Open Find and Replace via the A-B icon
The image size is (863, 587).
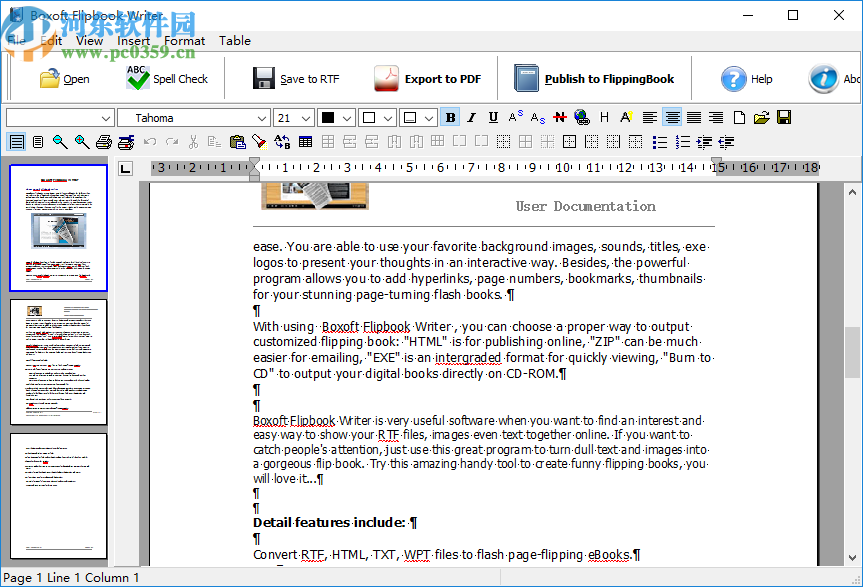[x=281, y=141]
